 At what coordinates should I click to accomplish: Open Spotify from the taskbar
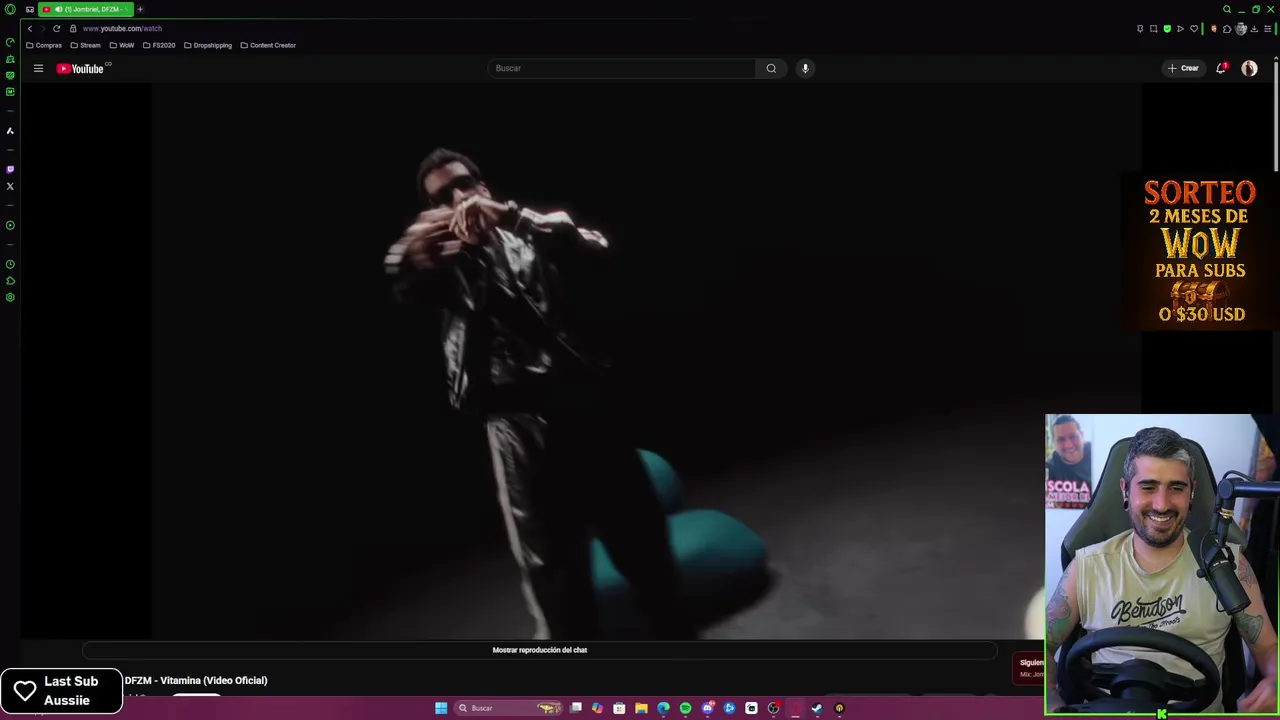tap(685, 708)
